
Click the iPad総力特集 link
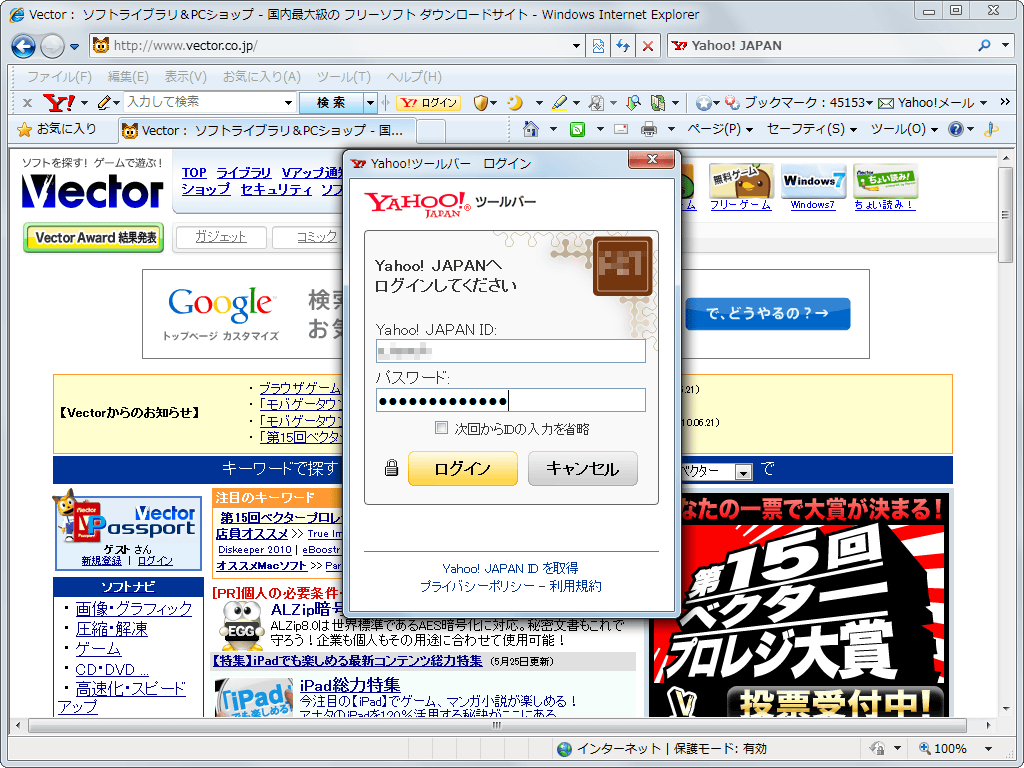pyautogui.click(x=350, y=685)
